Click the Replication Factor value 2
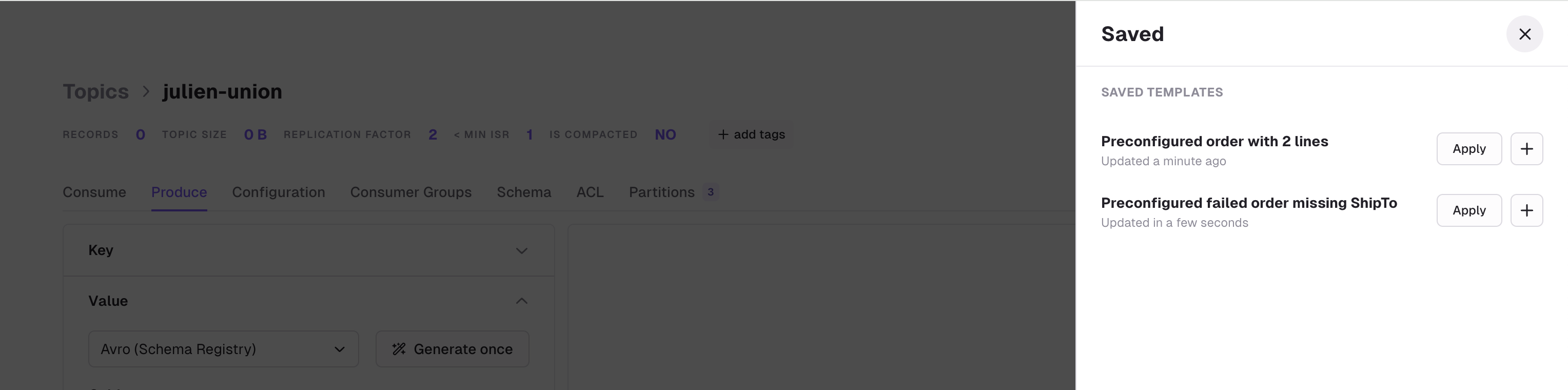Image resolution: width=1568 pixels, height=390 pixels. click(433, 134)
